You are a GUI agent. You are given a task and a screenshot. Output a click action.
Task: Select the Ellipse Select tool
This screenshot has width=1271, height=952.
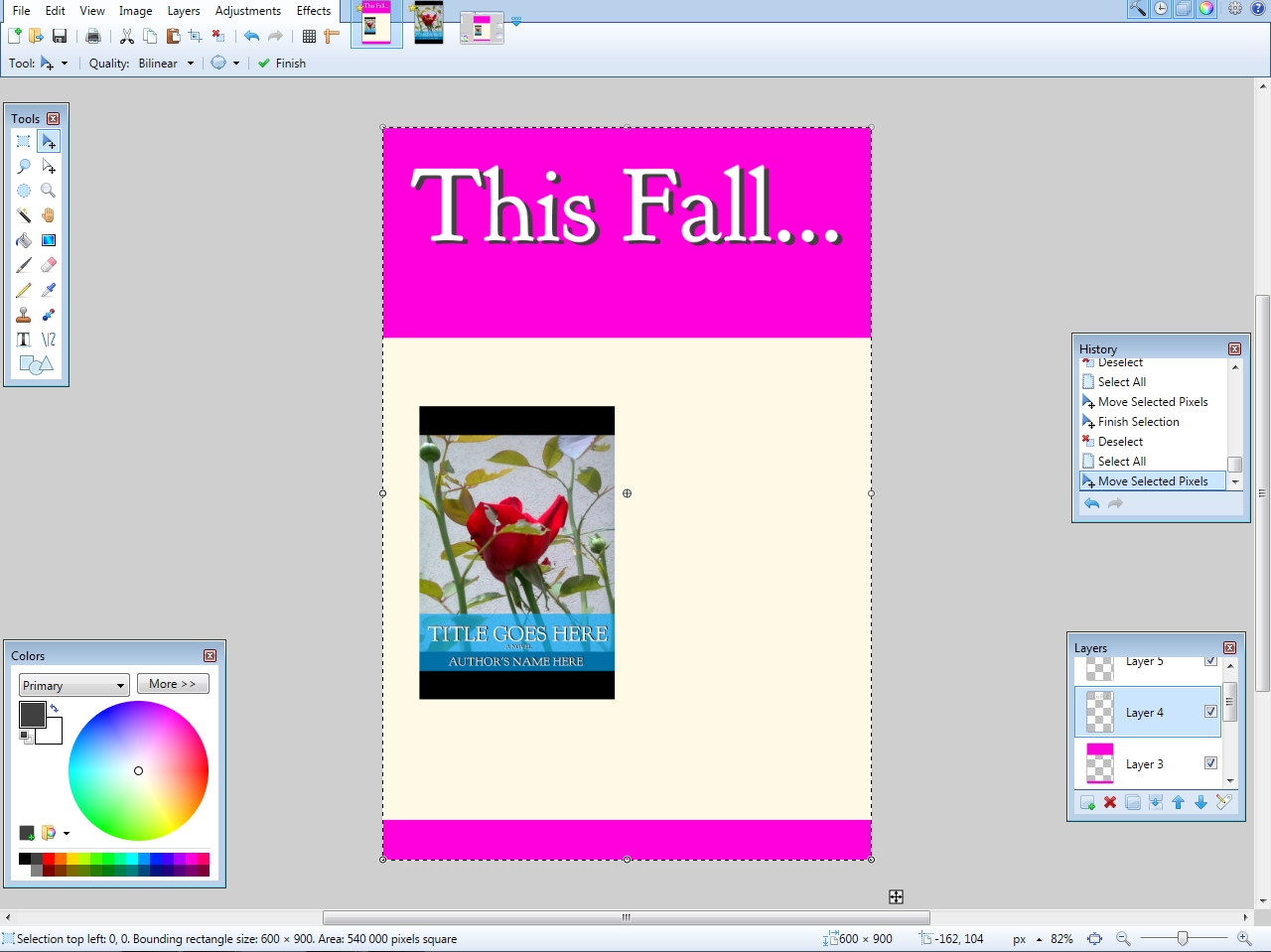tap(24, 191)
